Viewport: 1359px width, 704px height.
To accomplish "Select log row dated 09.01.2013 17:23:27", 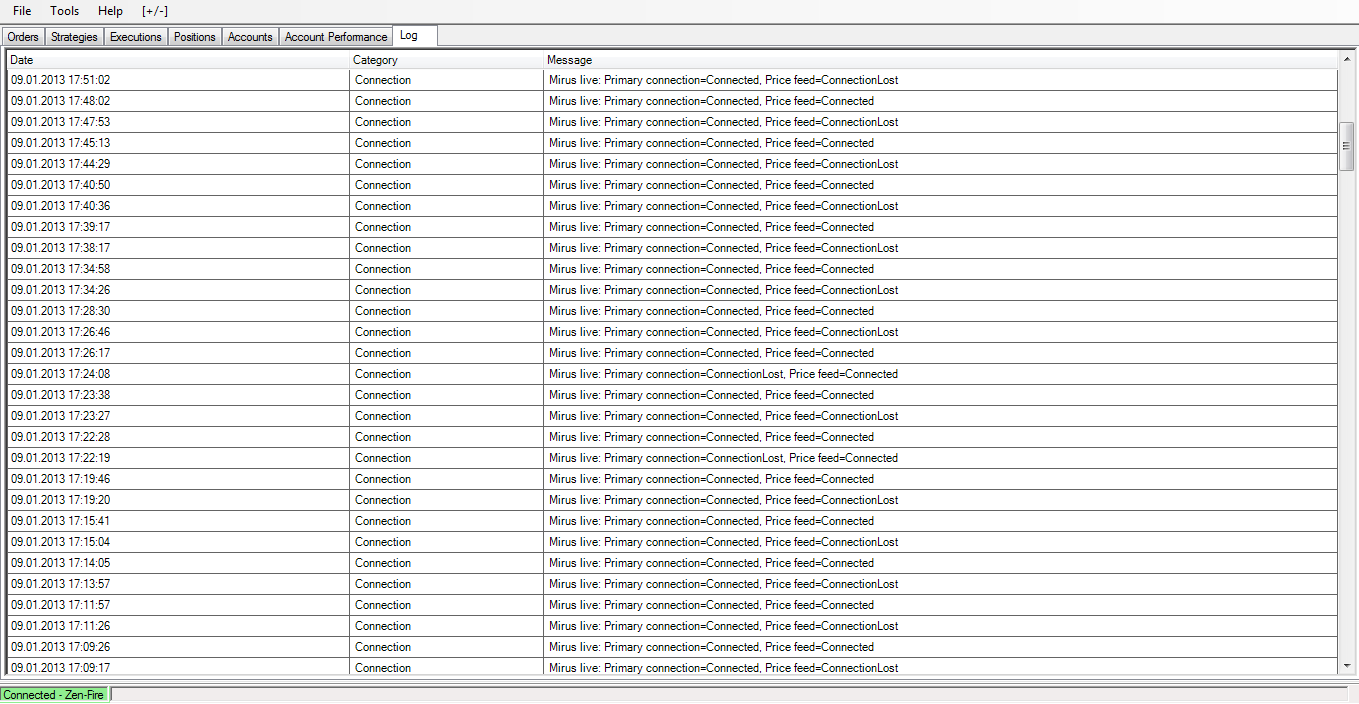I will tap(672, 416).
